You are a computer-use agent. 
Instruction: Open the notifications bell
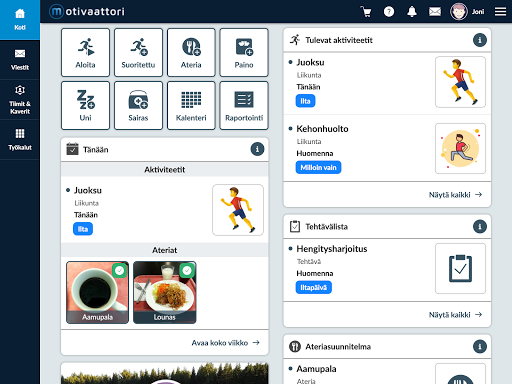[x=412, y=12]
